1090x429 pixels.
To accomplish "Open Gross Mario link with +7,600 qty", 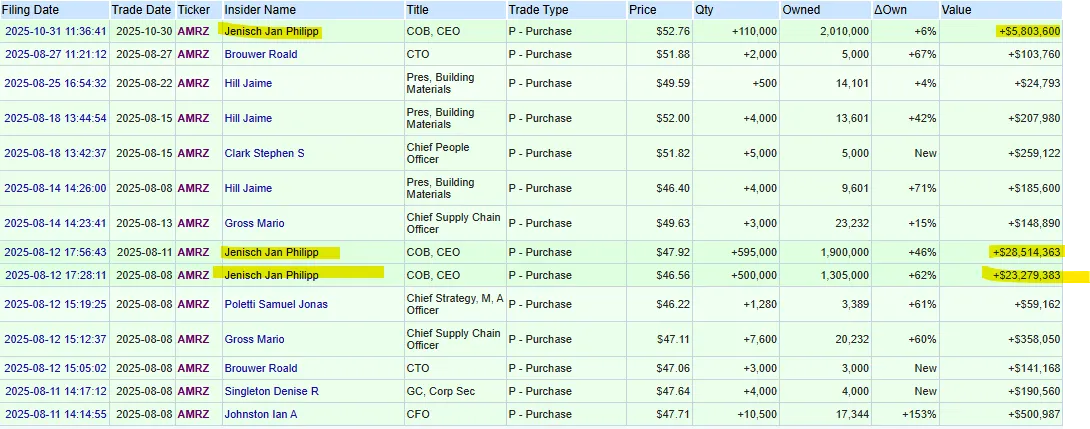I will 254,339.
